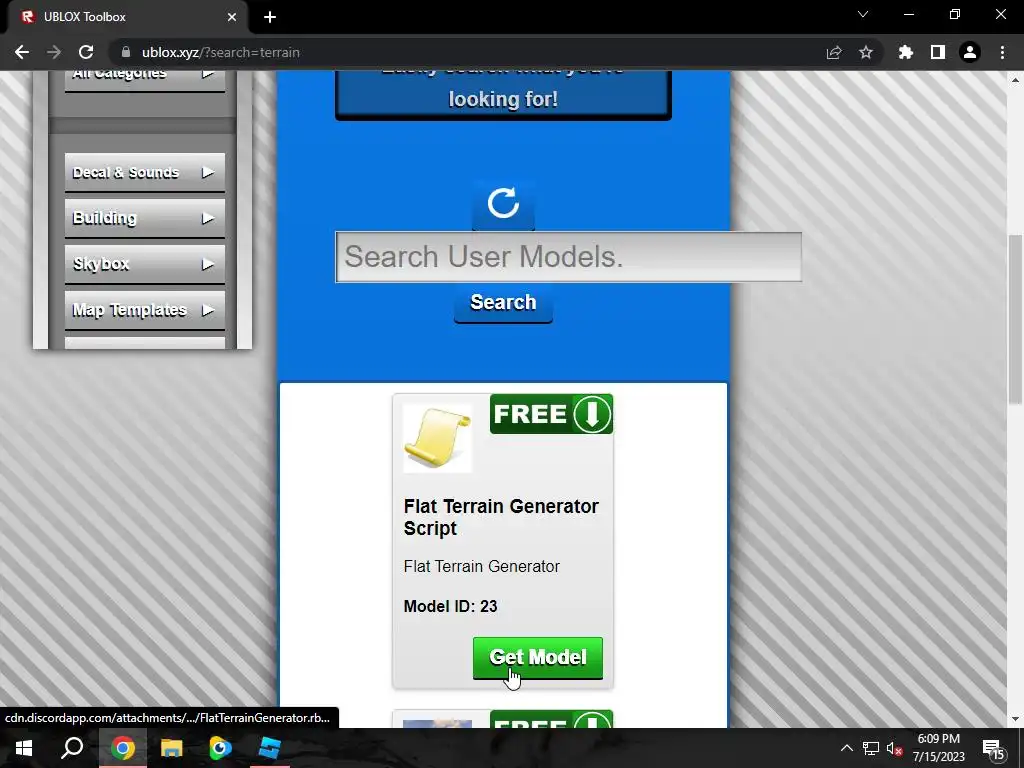Show hidden system tray icons
The image size is (1024, 768).
(x=846, y=748)
